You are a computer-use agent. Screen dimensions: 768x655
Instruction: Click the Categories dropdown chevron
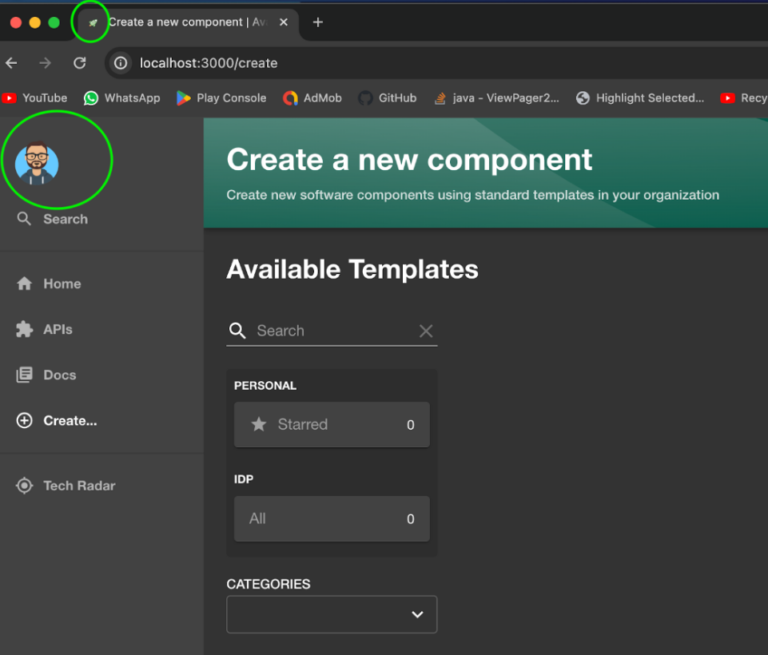click(x=417, y=614)
